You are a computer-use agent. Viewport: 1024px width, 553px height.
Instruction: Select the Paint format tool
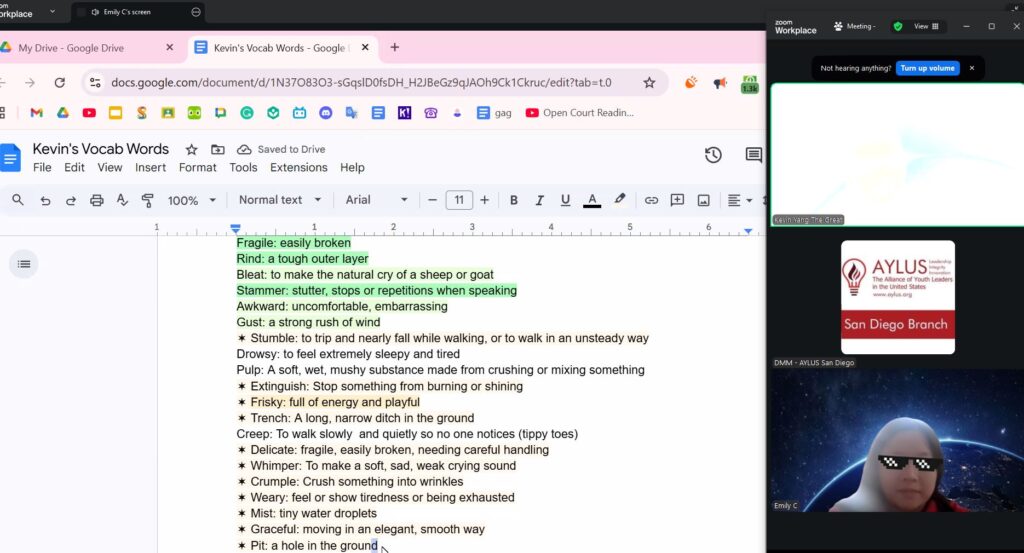click(148, 200)
